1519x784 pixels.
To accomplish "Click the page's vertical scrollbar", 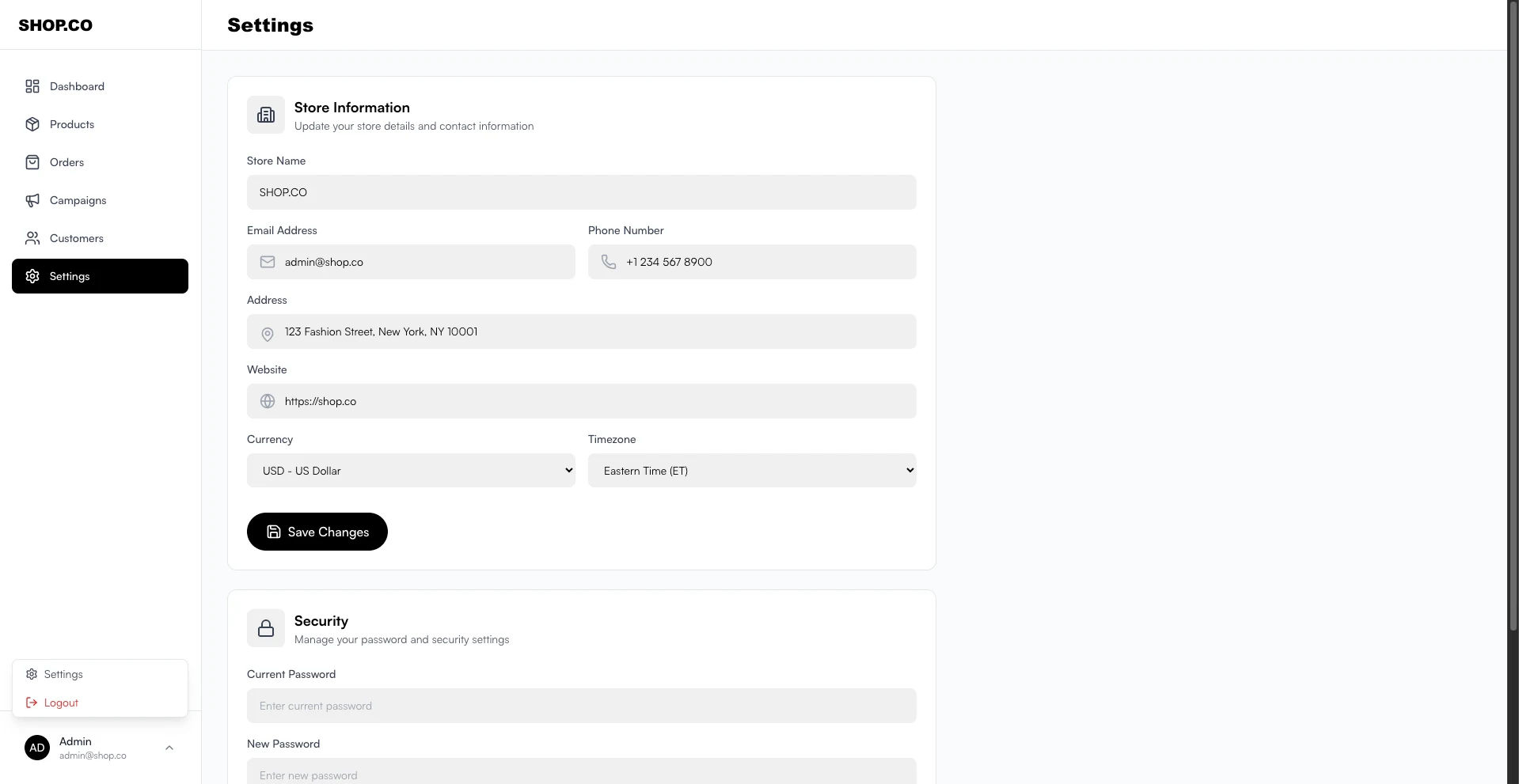I will coord(1513,316).
